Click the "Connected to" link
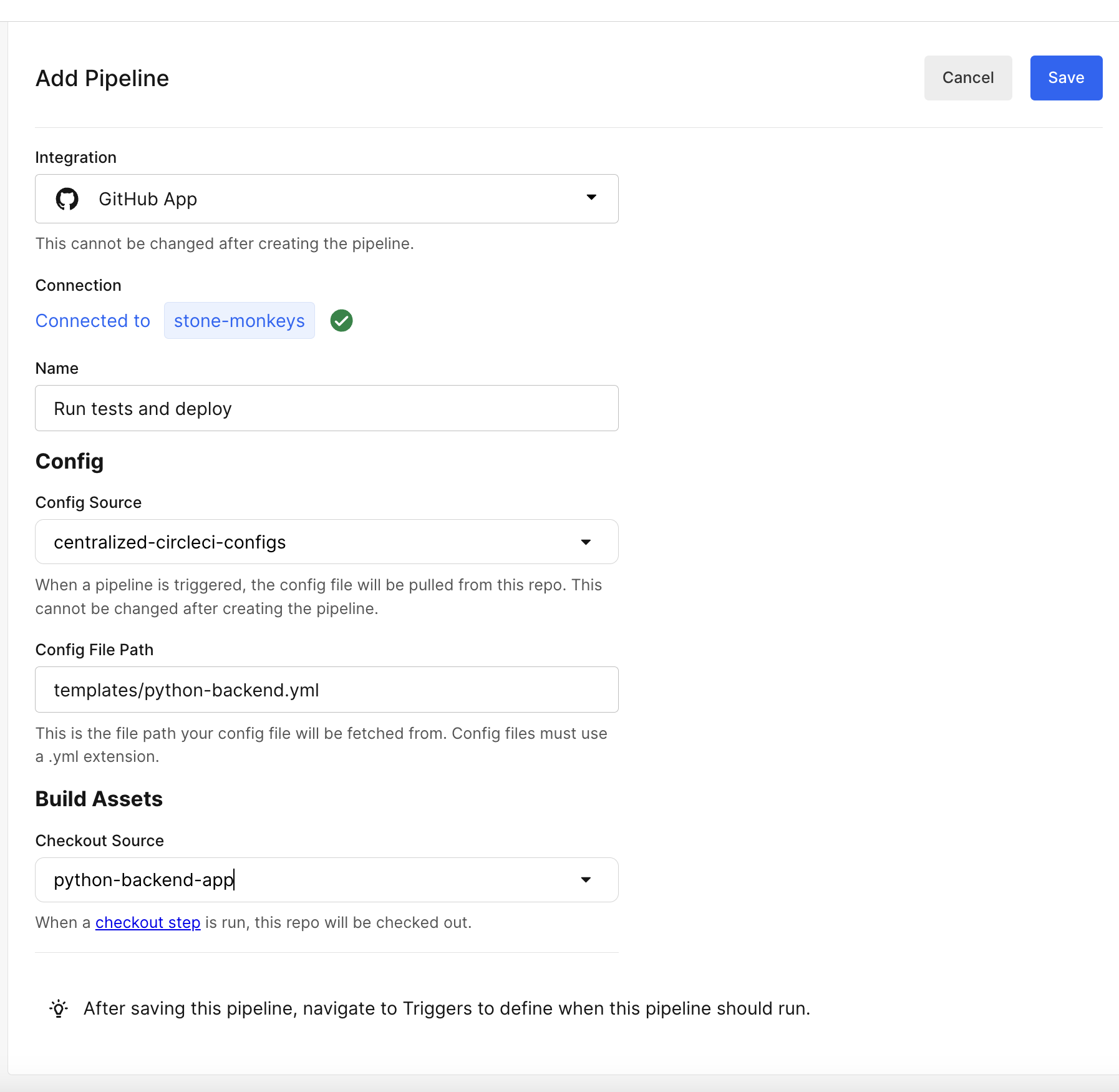Screen dimensions: 1119x1092 92,320
